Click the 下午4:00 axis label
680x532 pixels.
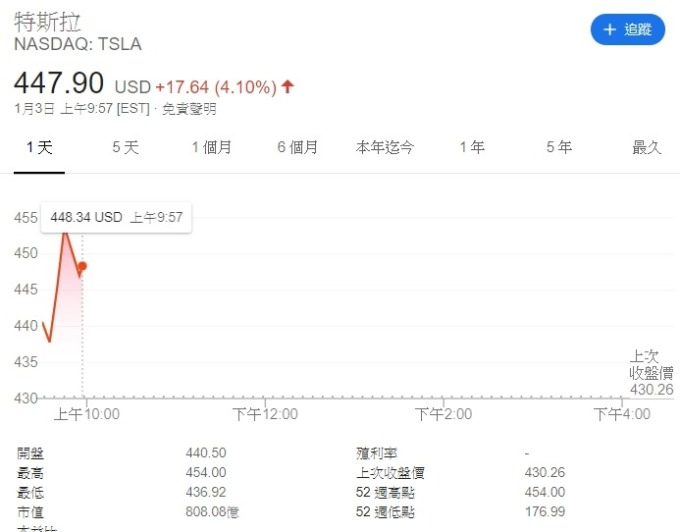point(622,414)
